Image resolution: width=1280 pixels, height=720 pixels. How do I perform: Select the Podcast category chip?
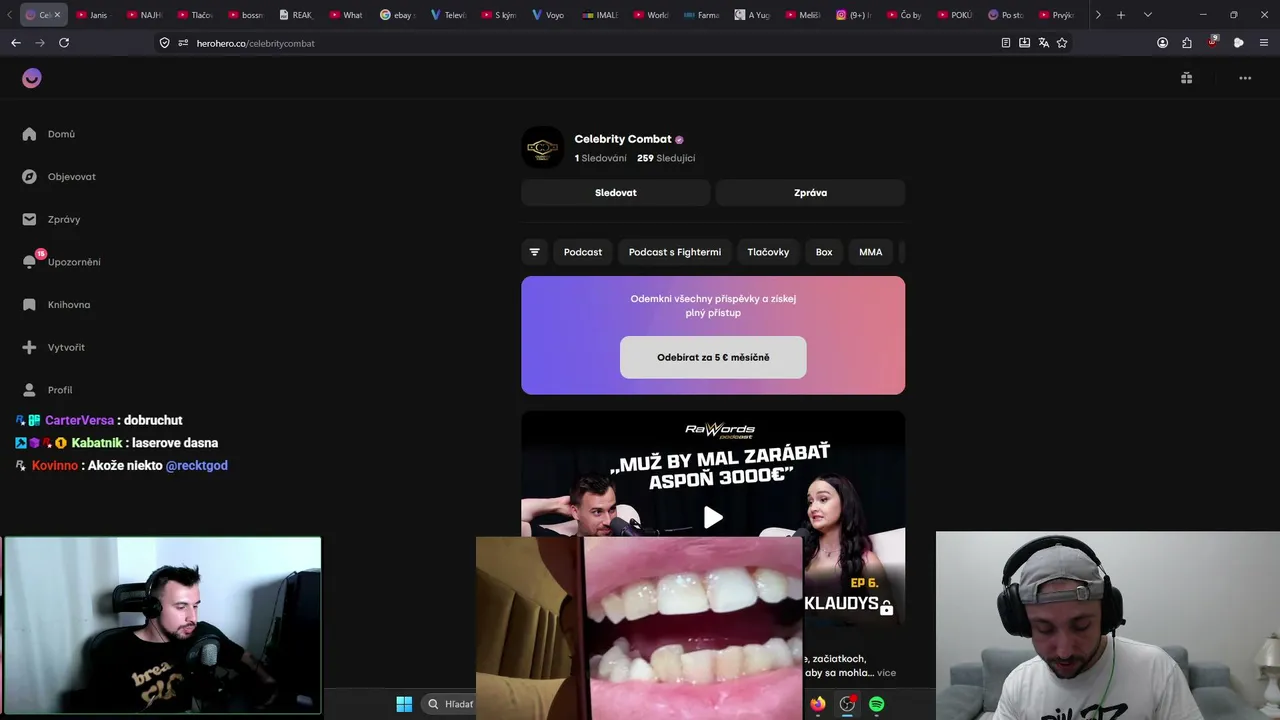583,252
